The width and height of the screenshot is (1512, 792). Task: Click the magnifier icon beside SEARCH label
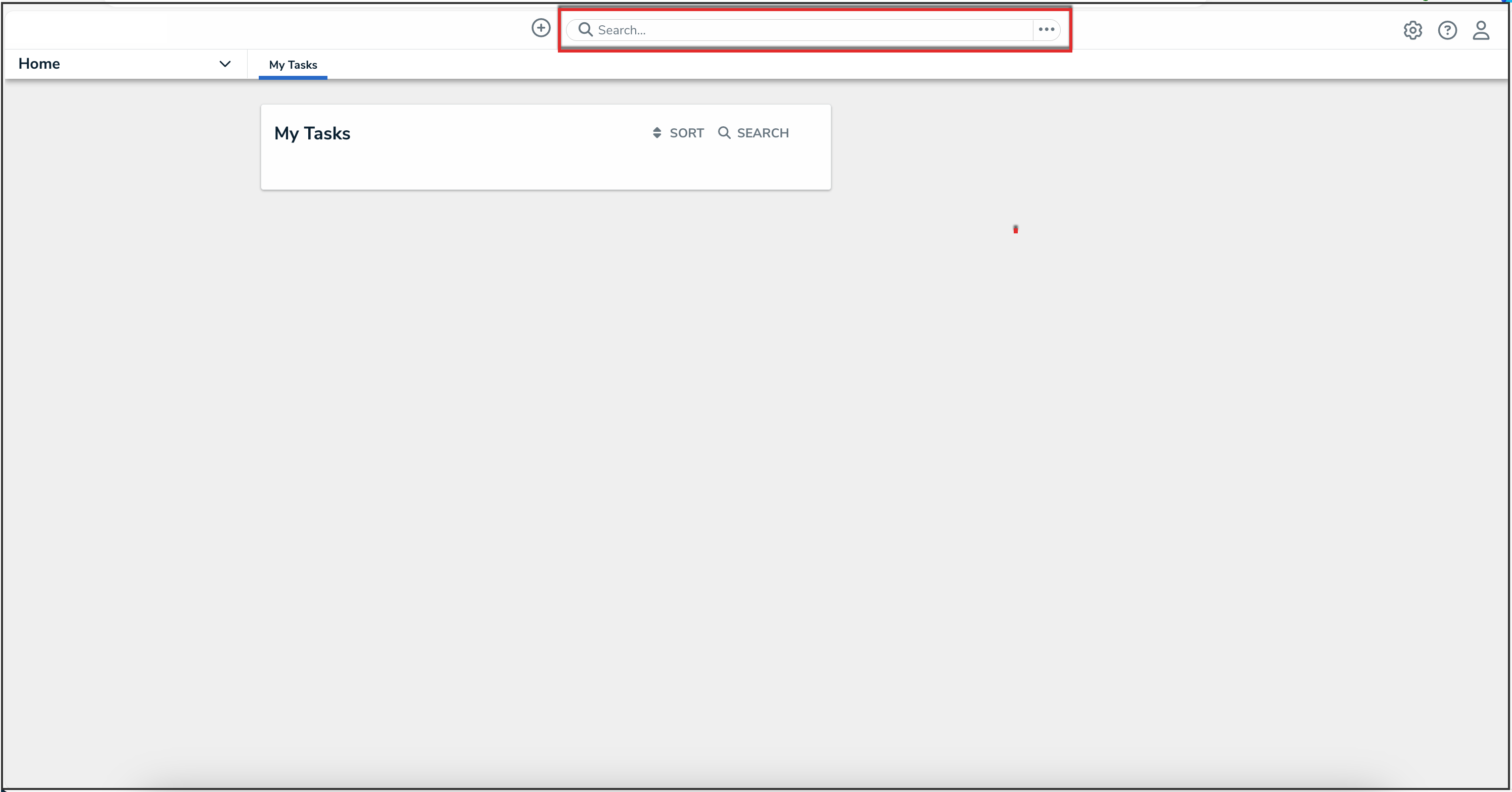[x=724, y=132]
